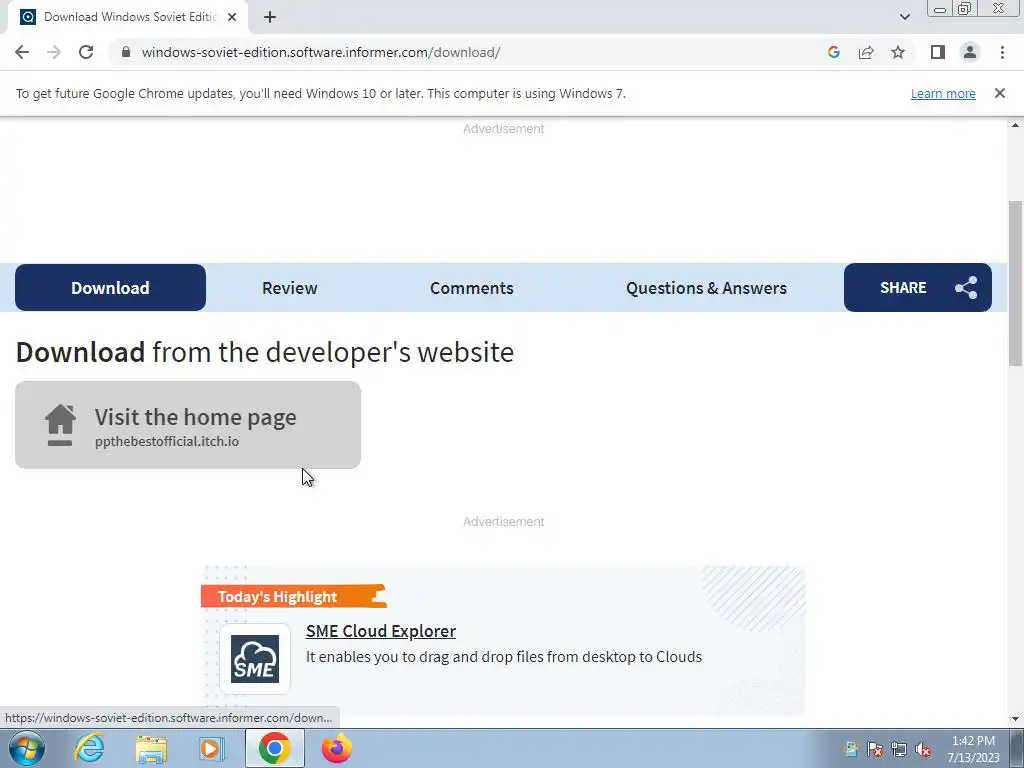The width and height of the screenshot is (1024, 768).
Task: Click the taskbar clock showing 1:42 PM
Action: pyautogui.click(x=973, y=749)
